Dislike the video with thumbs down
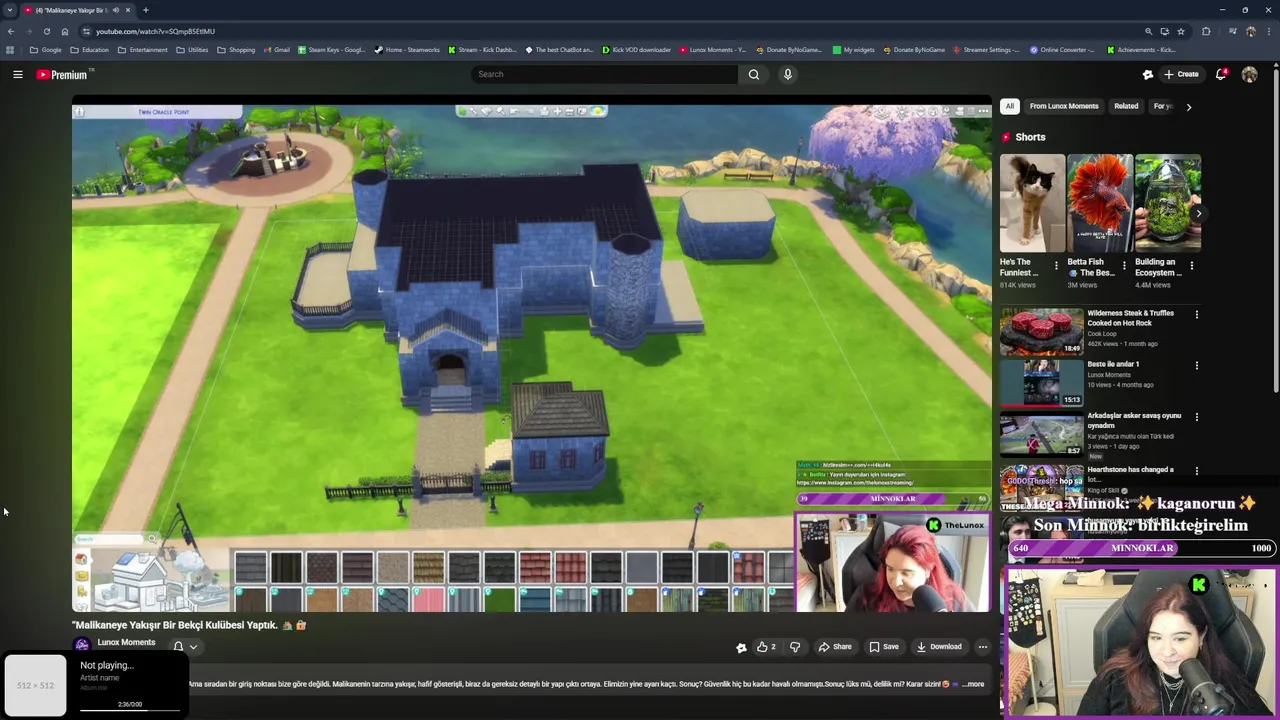The height and width of the screenshot is (720, 1280). [x=795, y=647]
